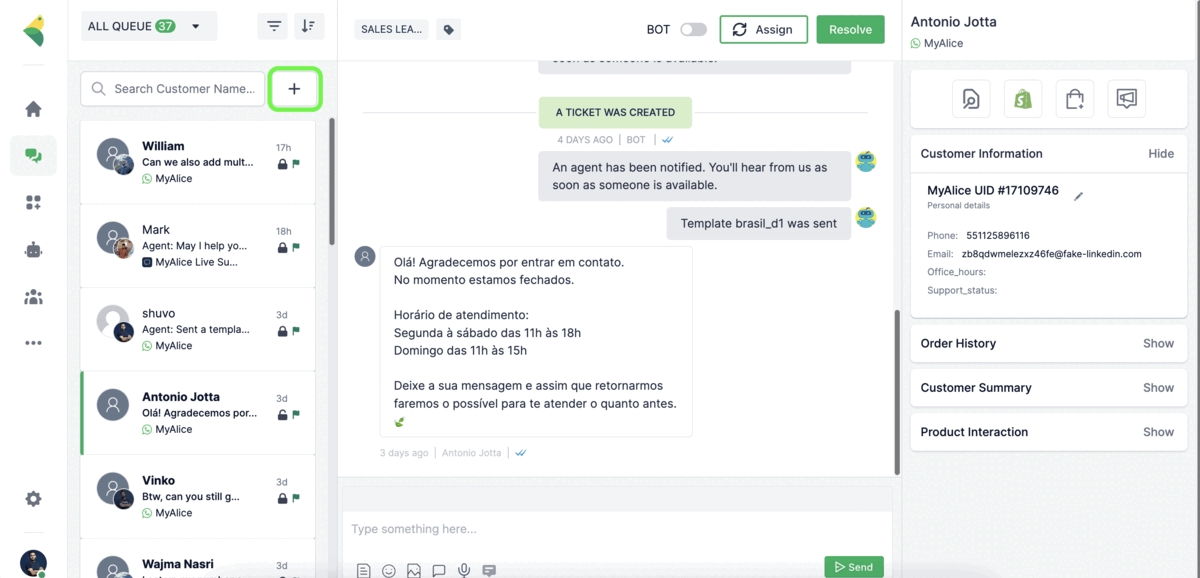This screenshot has width=1200, height=578.
Task: Toggle the BOT switch
Action: pyautogui.click(x=693, y=30)
